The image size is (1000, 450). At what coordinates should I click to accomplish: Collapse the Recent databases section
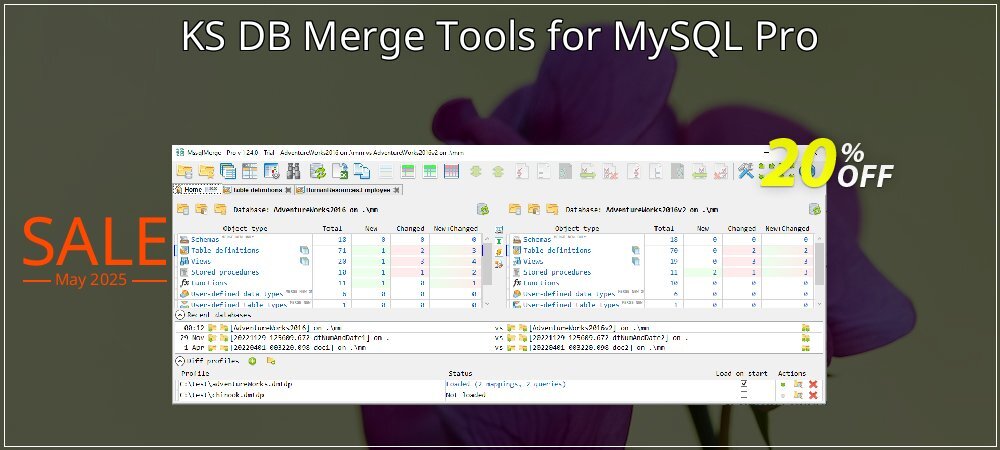pos(180,315)
